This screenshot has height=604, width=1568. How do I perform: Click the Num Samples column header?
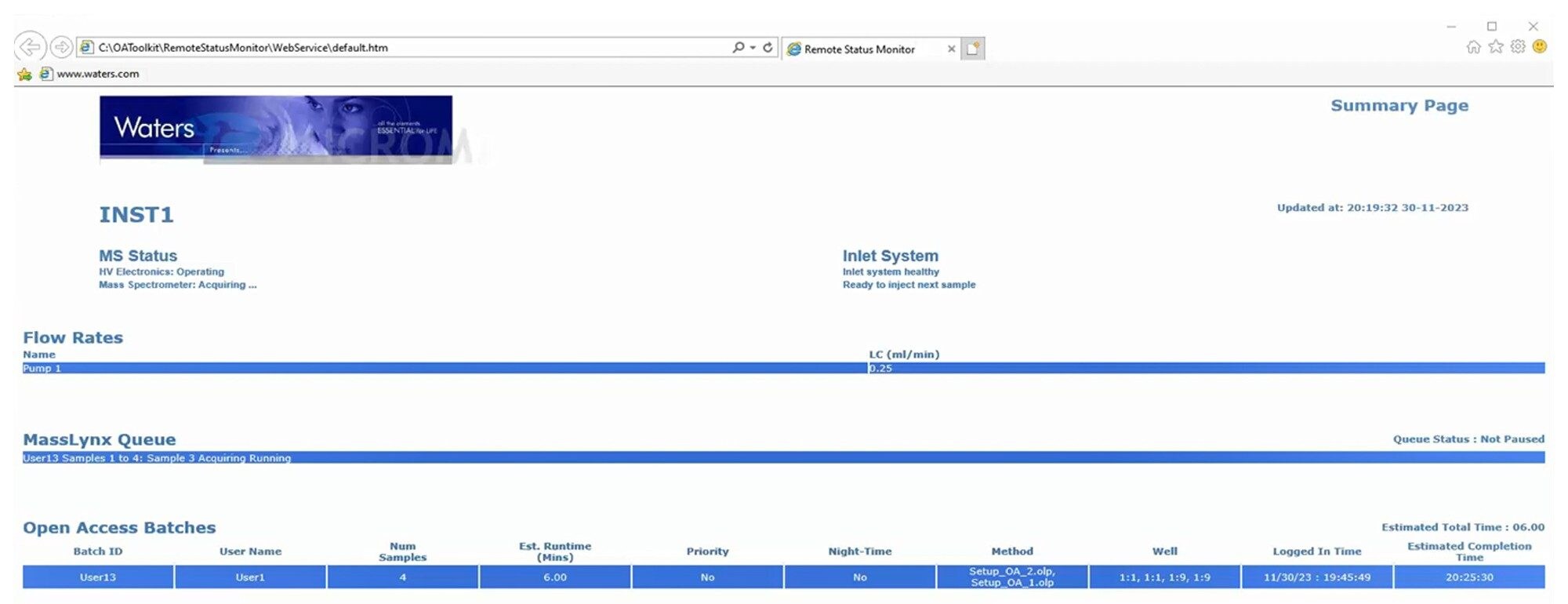403,551
